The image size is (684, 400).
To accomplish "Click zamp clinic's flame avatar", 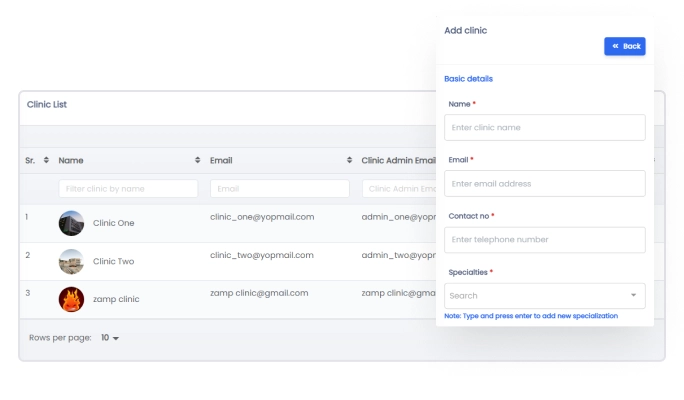I will (71, 299).
